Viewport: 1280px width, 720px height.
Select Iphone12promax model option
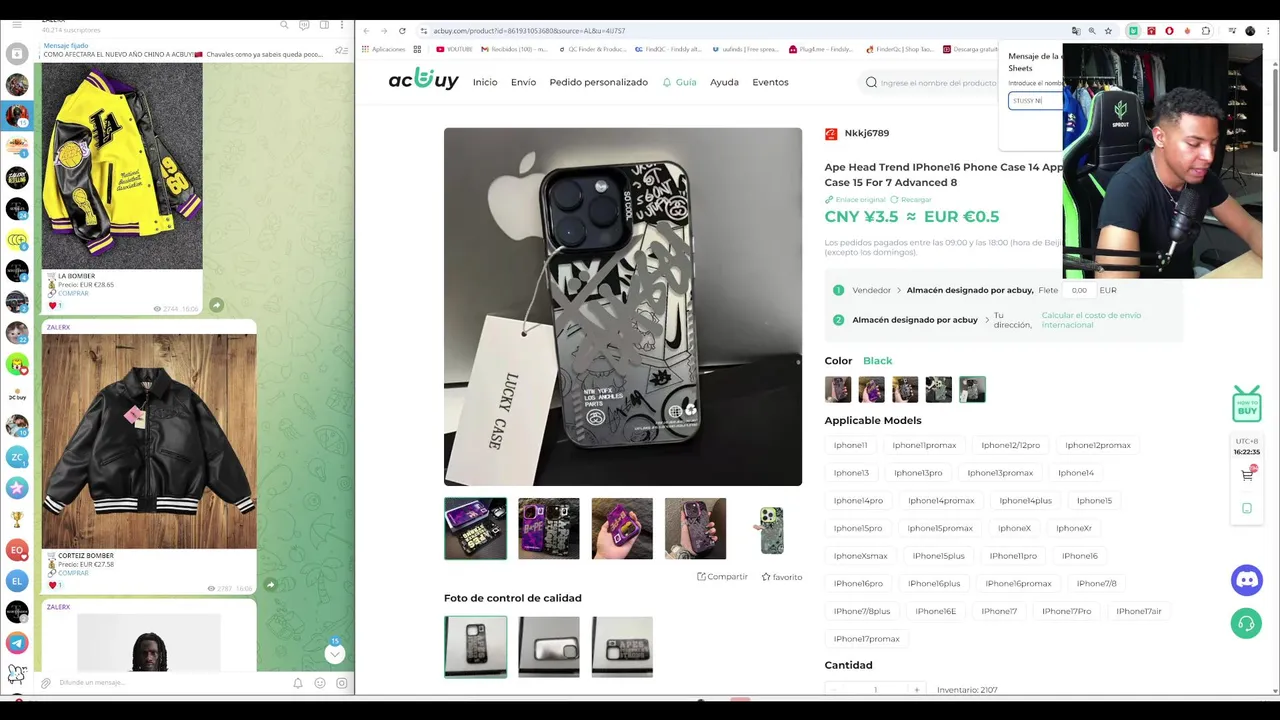[1098, 445]
